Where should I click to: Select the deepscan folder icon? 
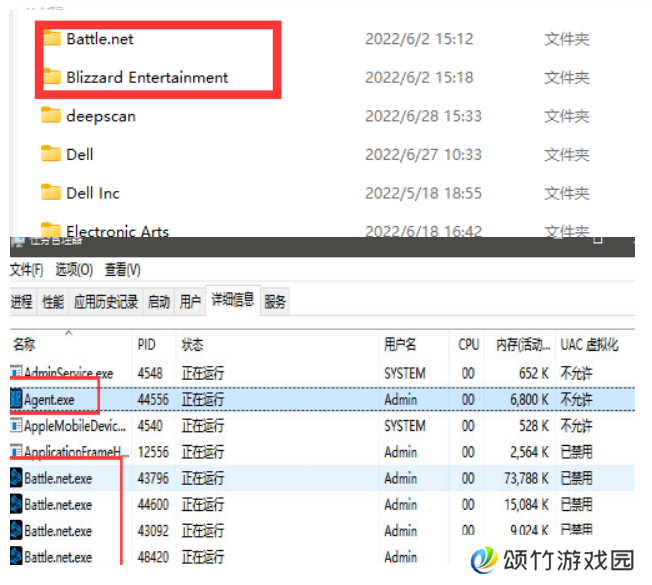tap(51, 115)
